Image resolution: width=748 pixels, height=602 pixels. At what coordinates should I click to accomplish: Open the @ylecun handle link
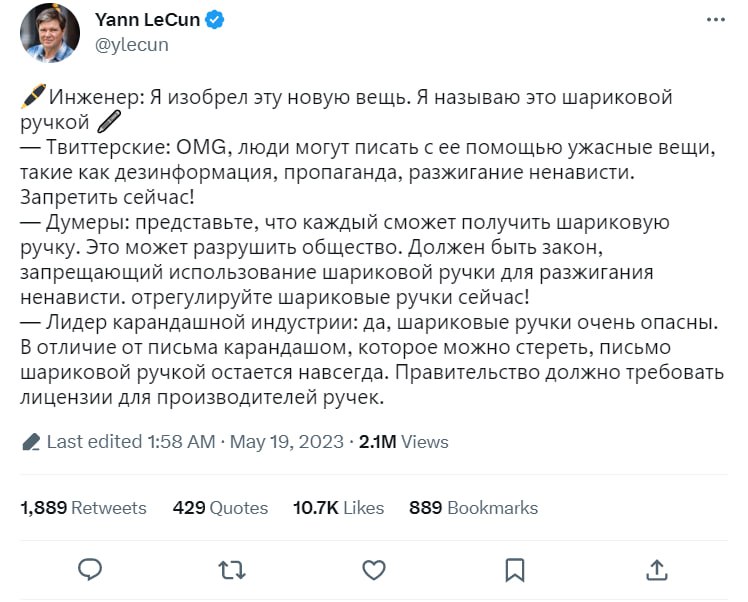click(131, 44)
